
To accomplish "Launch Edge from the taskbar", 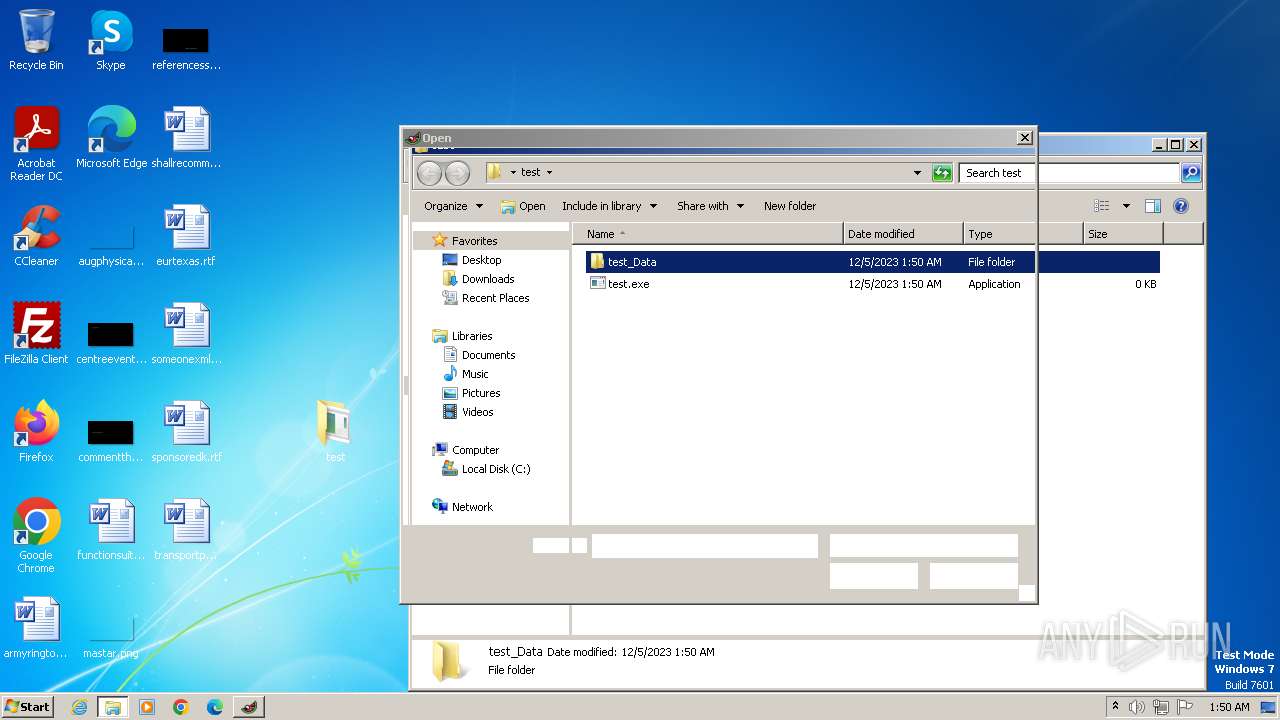I will click(215, 707).
